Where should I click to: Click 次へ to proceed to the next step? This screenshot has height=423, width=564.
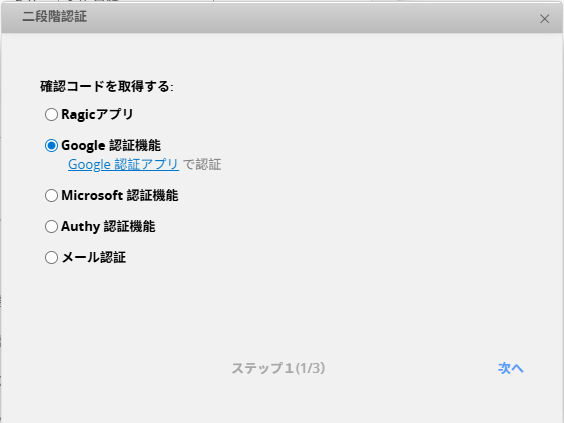pyautogui.click(x=510, y=368)
